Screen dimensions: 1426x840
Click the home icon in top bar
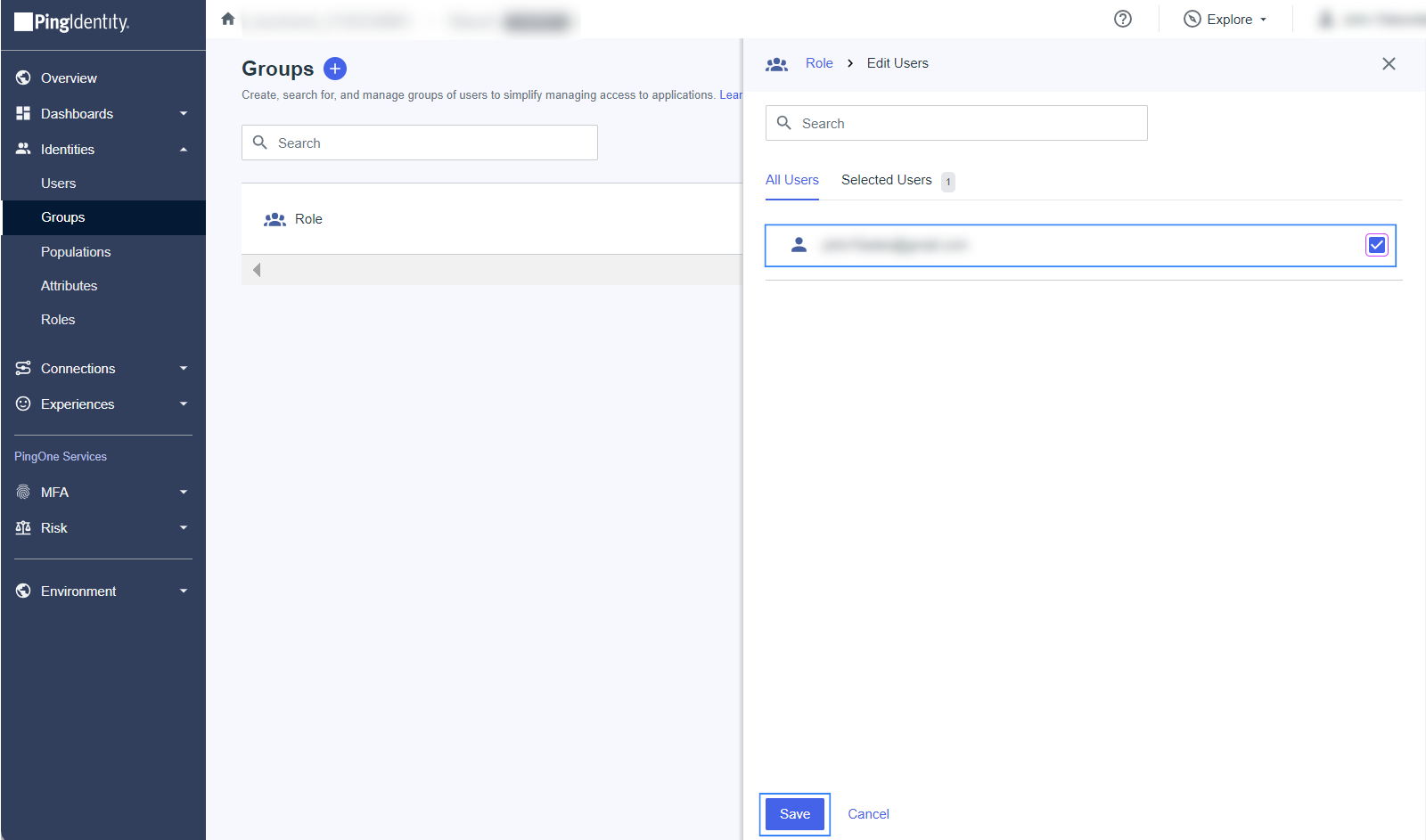coord(228,19)
